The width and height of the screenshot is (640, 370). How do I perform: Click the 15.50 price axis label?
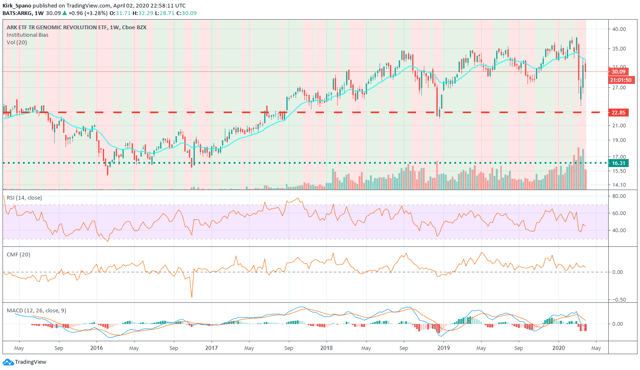pos(619,171)
